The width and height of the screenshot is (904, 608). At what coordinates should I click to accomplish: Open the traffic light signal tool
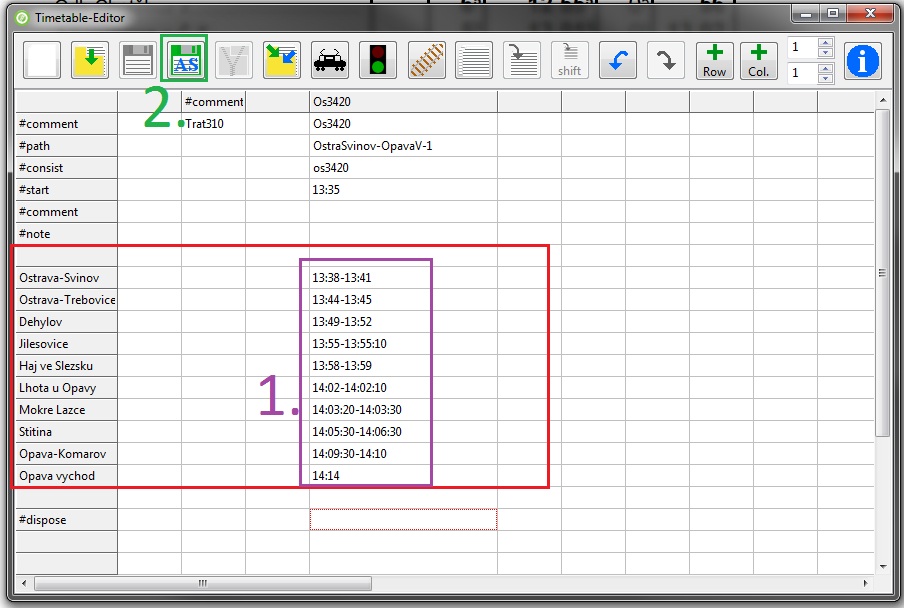[x=378, y=60]
